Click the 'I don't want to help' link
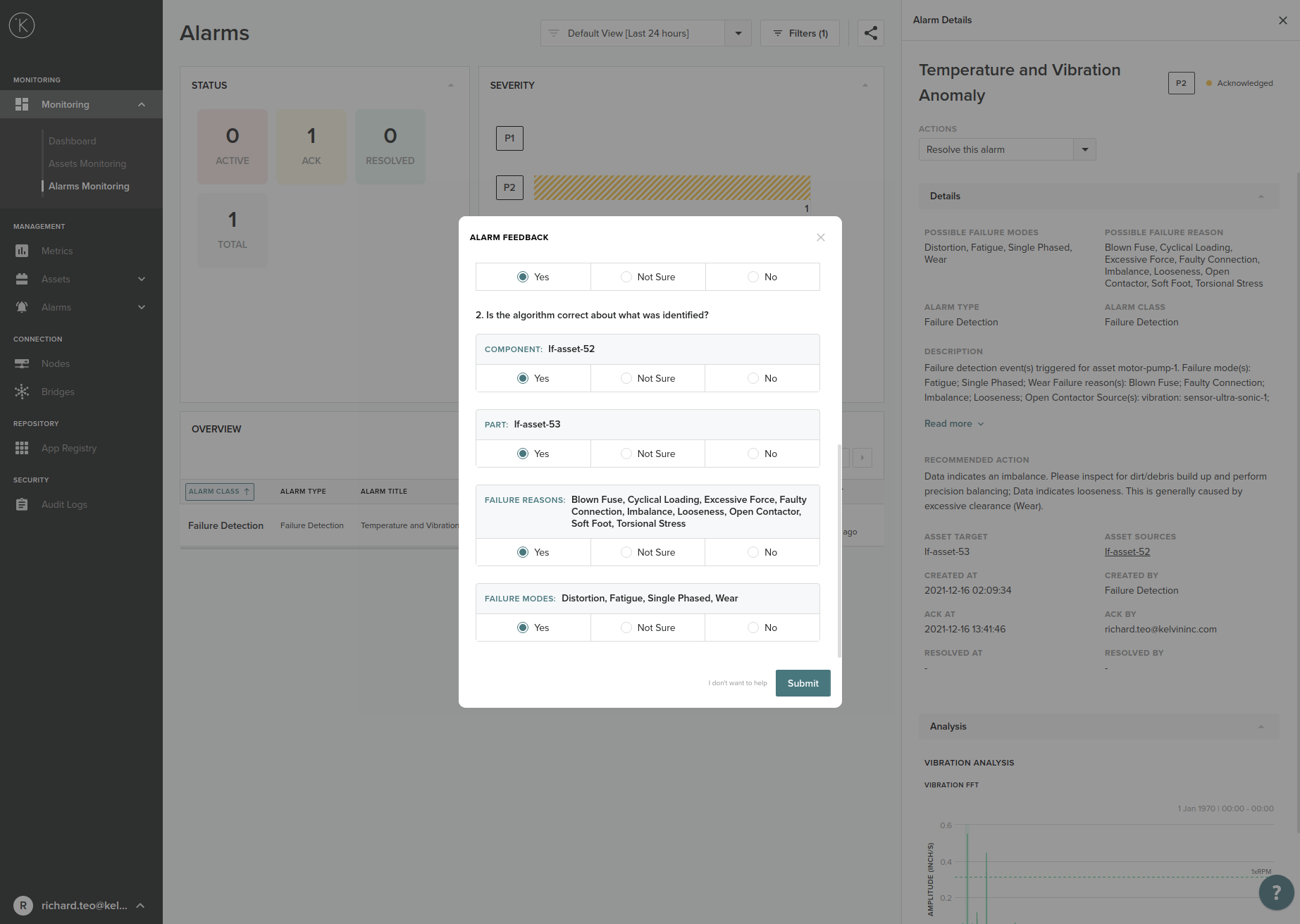The image size is (1300, 924). pyautogui.click(x=737, y=683)
